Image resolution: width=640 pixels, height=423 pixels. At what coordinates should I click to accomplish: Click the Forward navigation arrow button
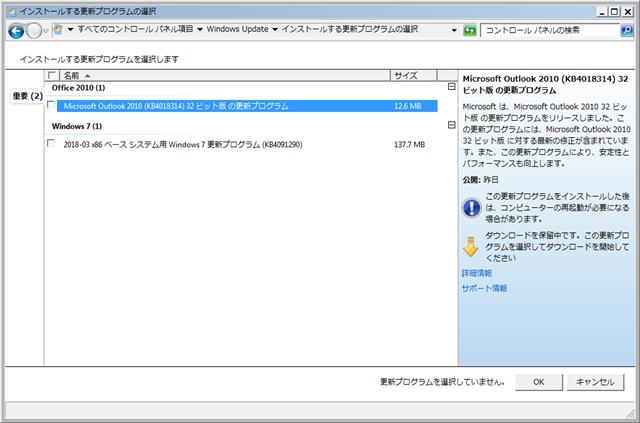(x=34, y=31)
